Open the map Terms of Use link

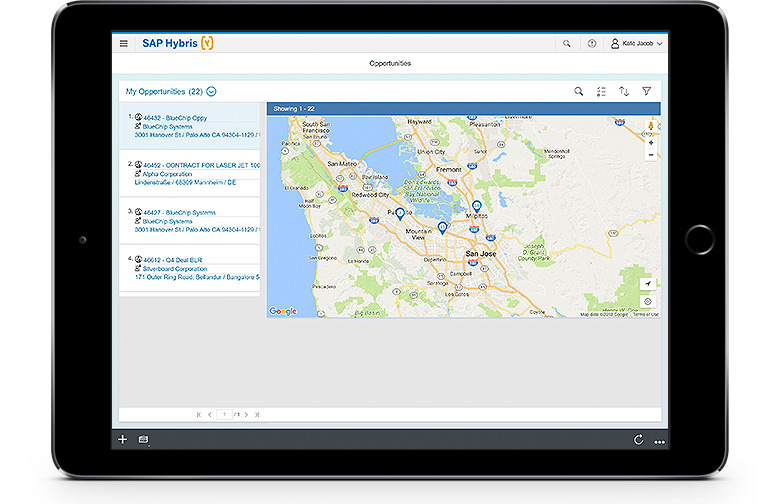pos(646,314)
